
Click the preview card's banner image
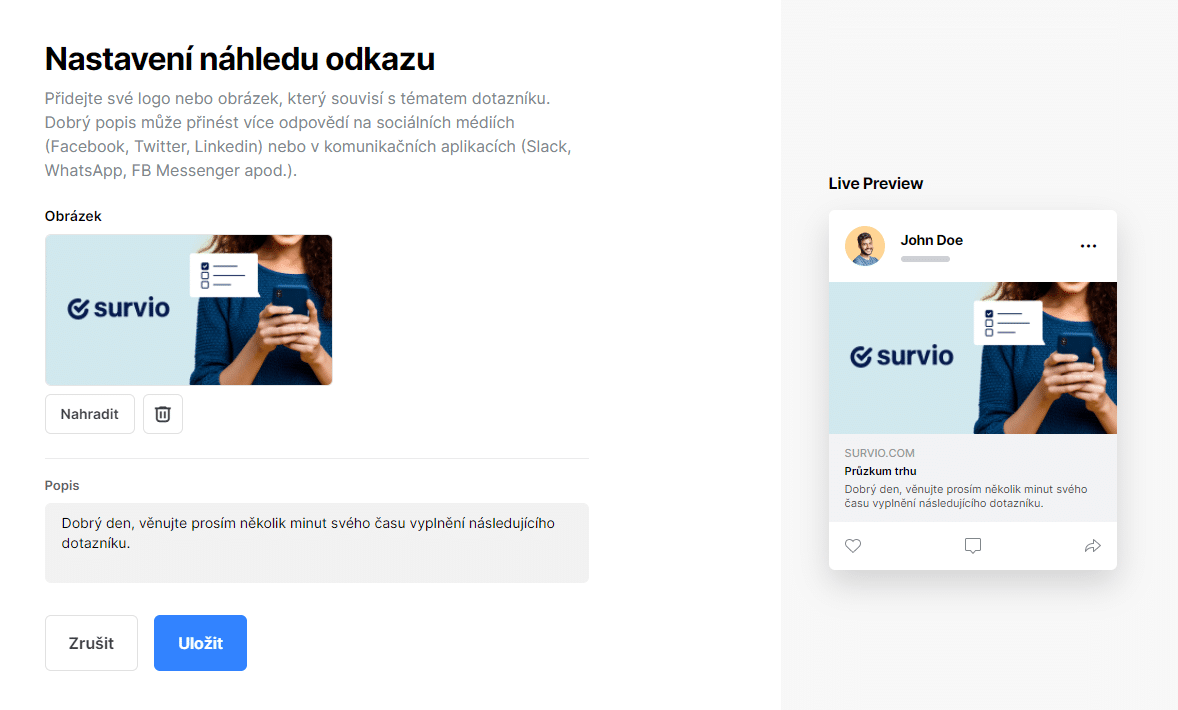click(973, 358)
